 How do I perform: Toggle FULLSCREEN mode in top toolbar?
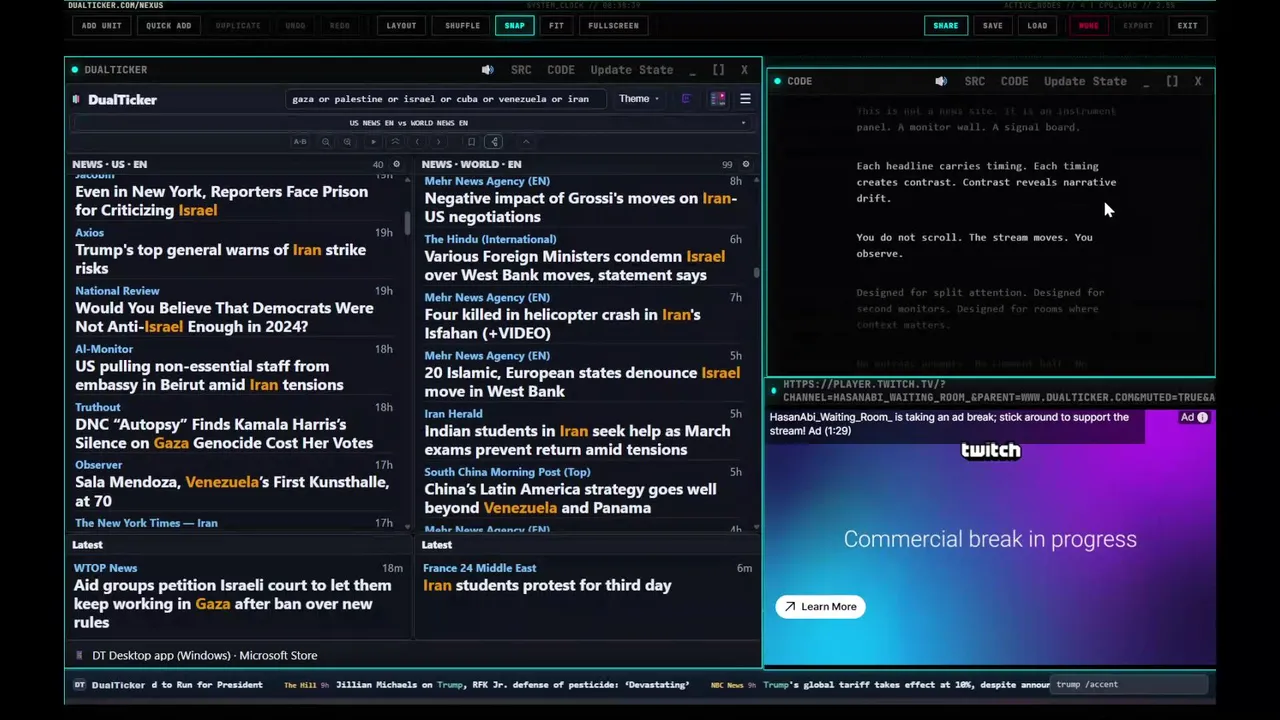coord(613,25)
